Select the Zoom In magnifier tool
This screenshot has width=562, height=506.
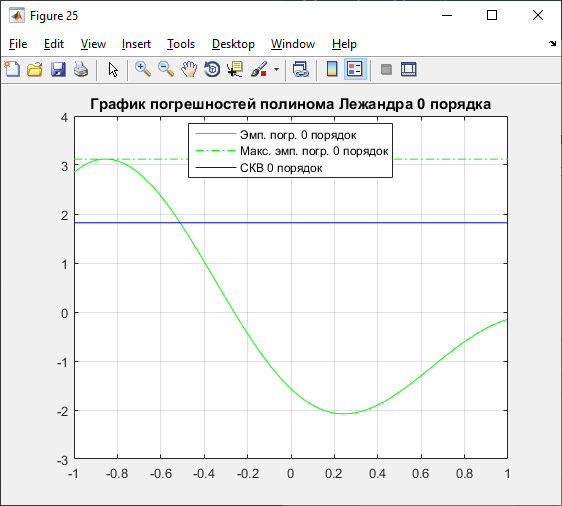[143, 69]
